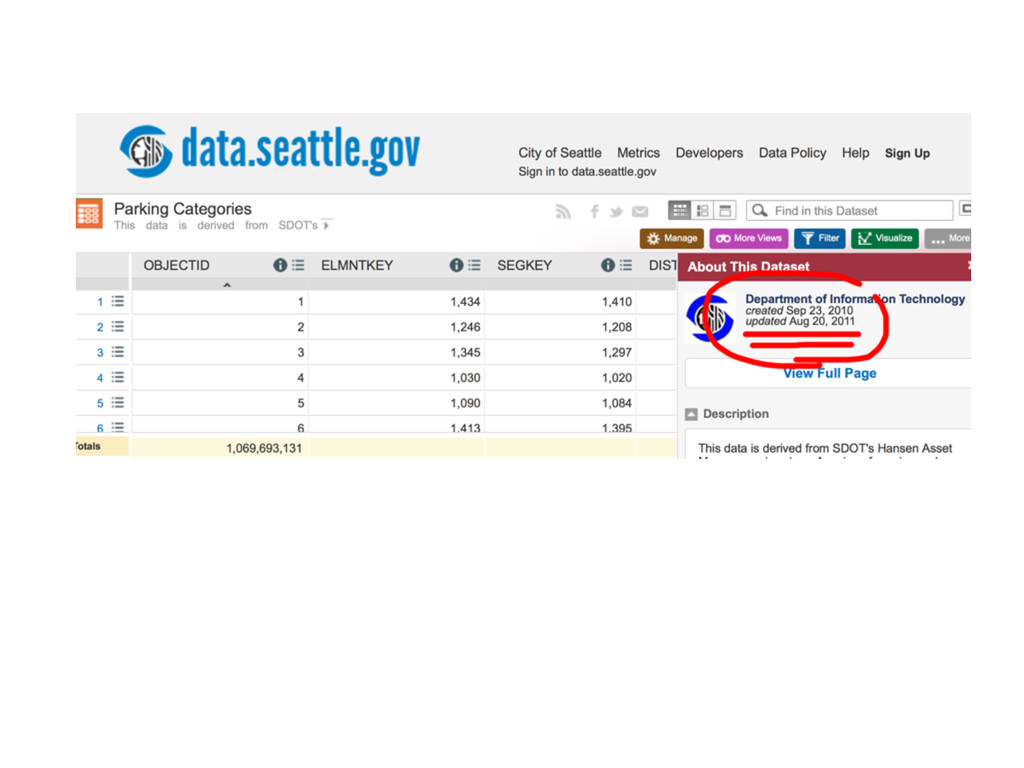Switch to rich list view icon
The height and width of the screenshot is (768, 1024).
(x=703, y=210)
